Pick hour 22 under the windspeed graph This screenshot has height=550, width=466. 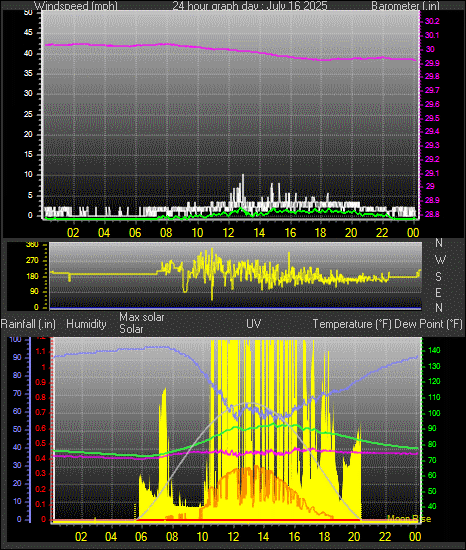(x=382, y=233)
